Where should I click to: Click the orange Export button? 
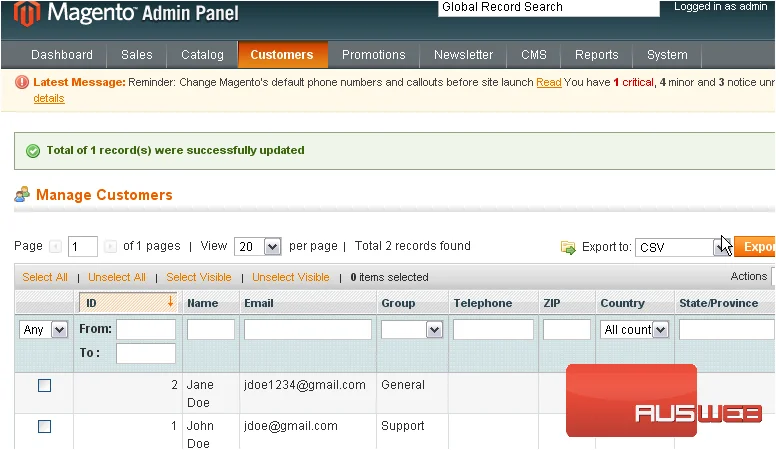point(755,247)
